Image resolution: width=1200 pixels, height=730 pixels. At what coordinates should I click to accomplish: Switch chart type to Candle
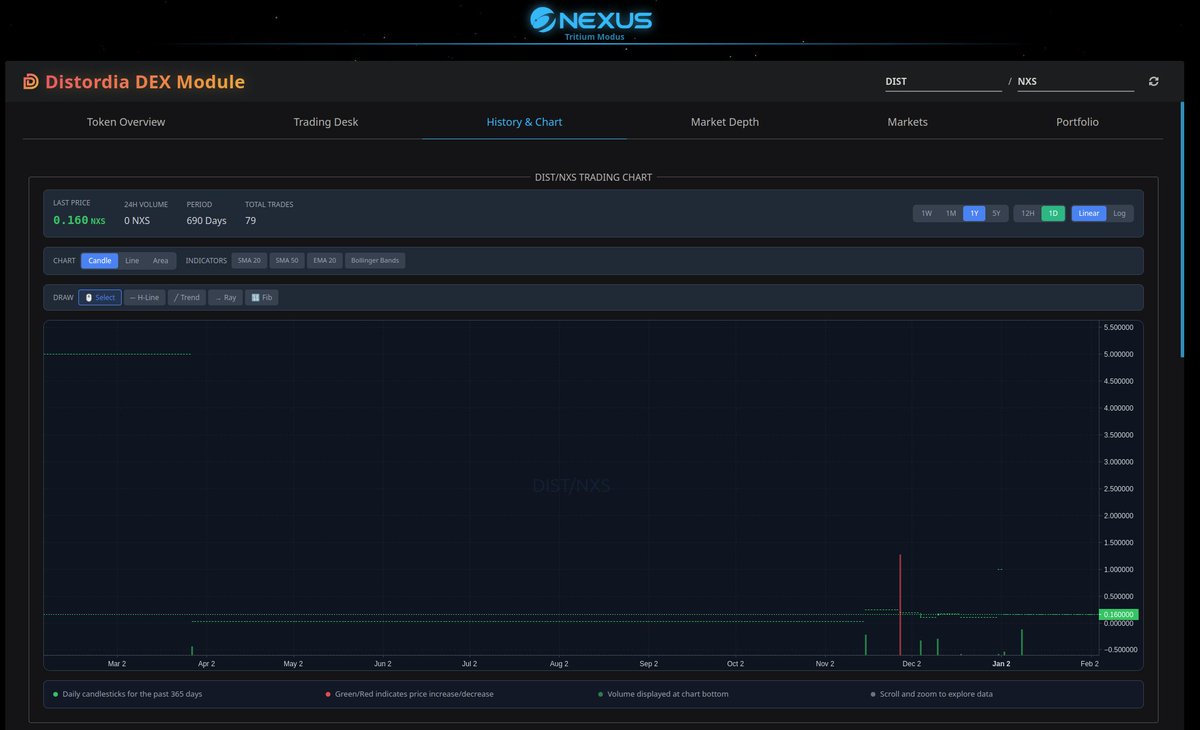click(x=100, y=260)
